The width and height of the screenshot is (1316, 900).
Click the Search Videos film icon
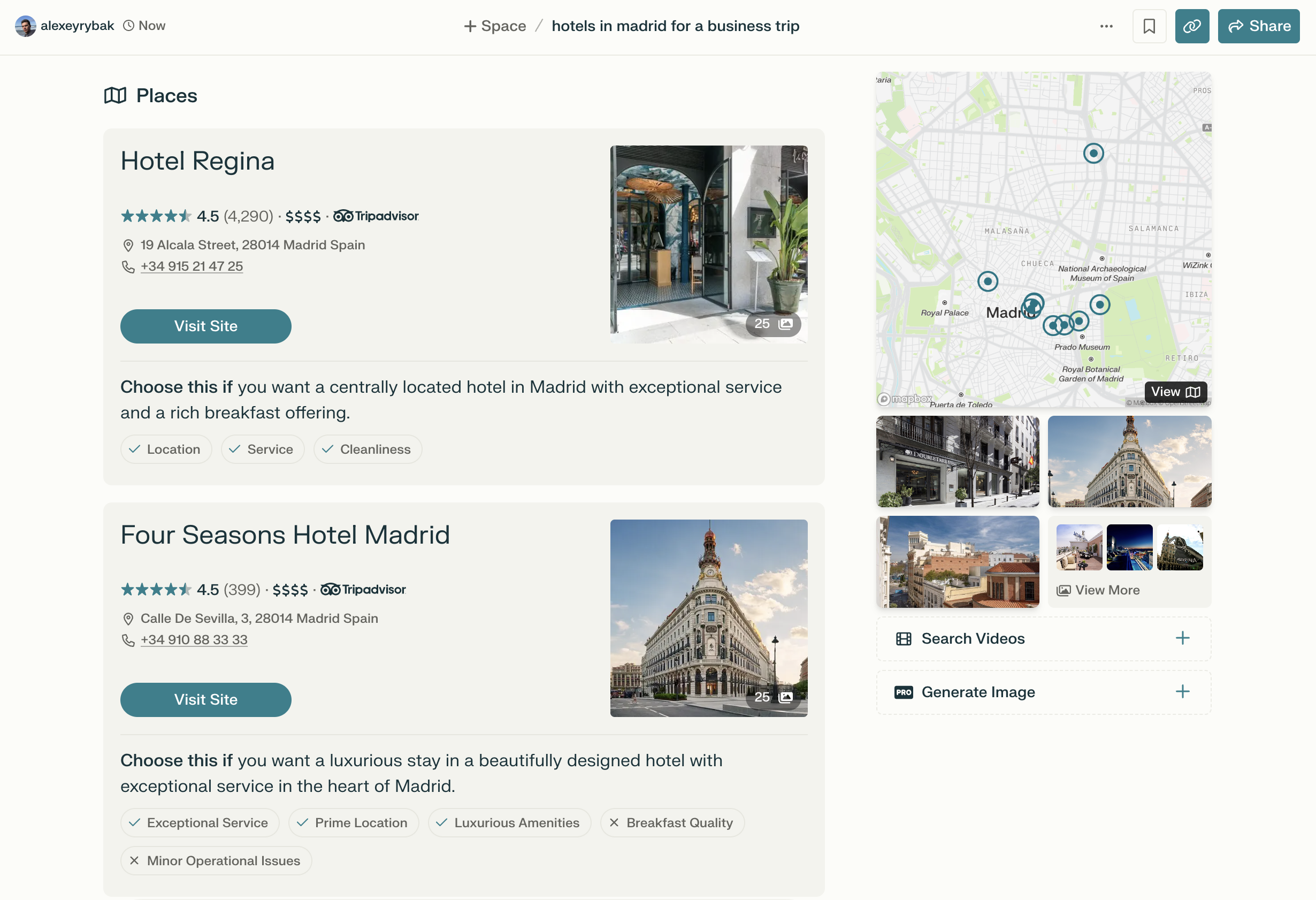(x=904, y=639)
